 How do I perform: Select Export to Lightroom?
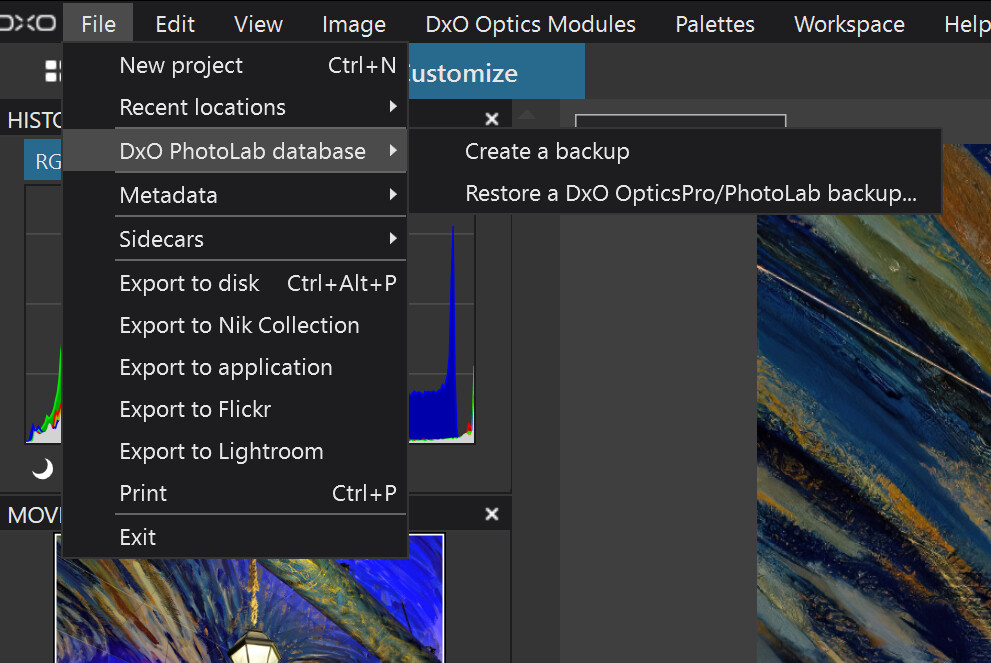pos(235,451)
